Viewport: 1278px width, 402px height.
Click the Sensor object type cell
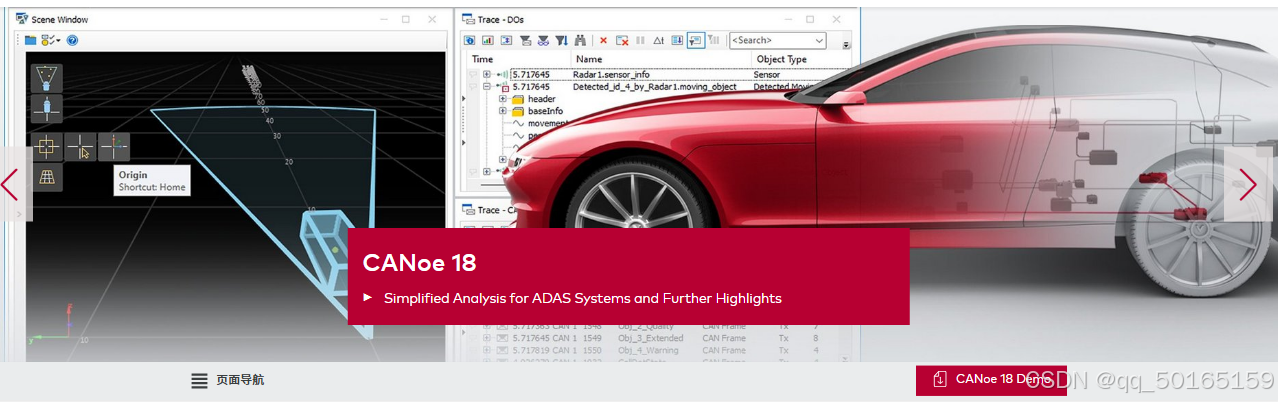coord(767,74)
